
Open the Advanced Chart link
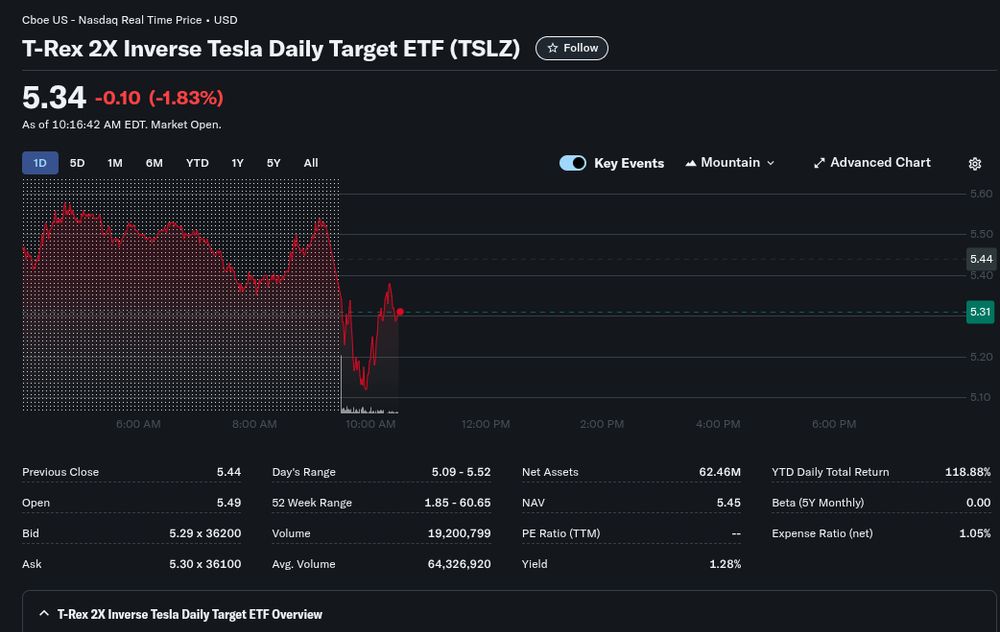872,163
